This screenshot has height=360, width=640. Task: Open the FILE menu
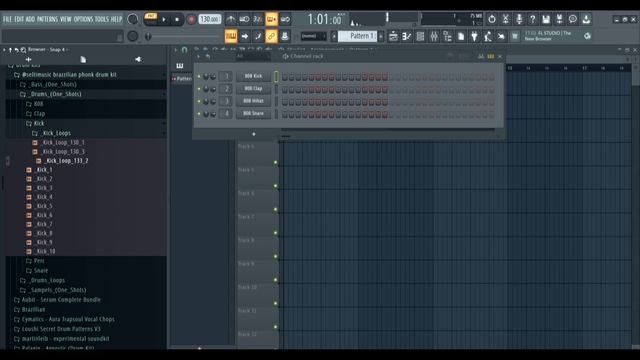[x=8, y=19]
